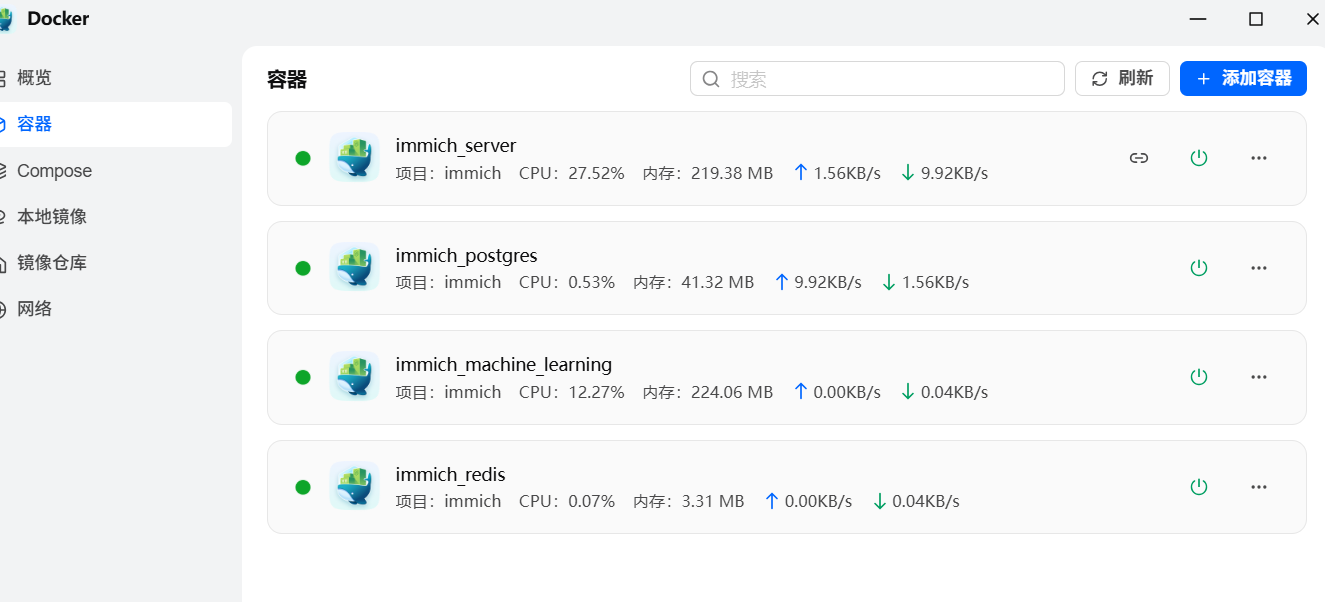Click the immich_postgres whale container icon
This screenshot has width=1325, height=602.
pos(354,268)
